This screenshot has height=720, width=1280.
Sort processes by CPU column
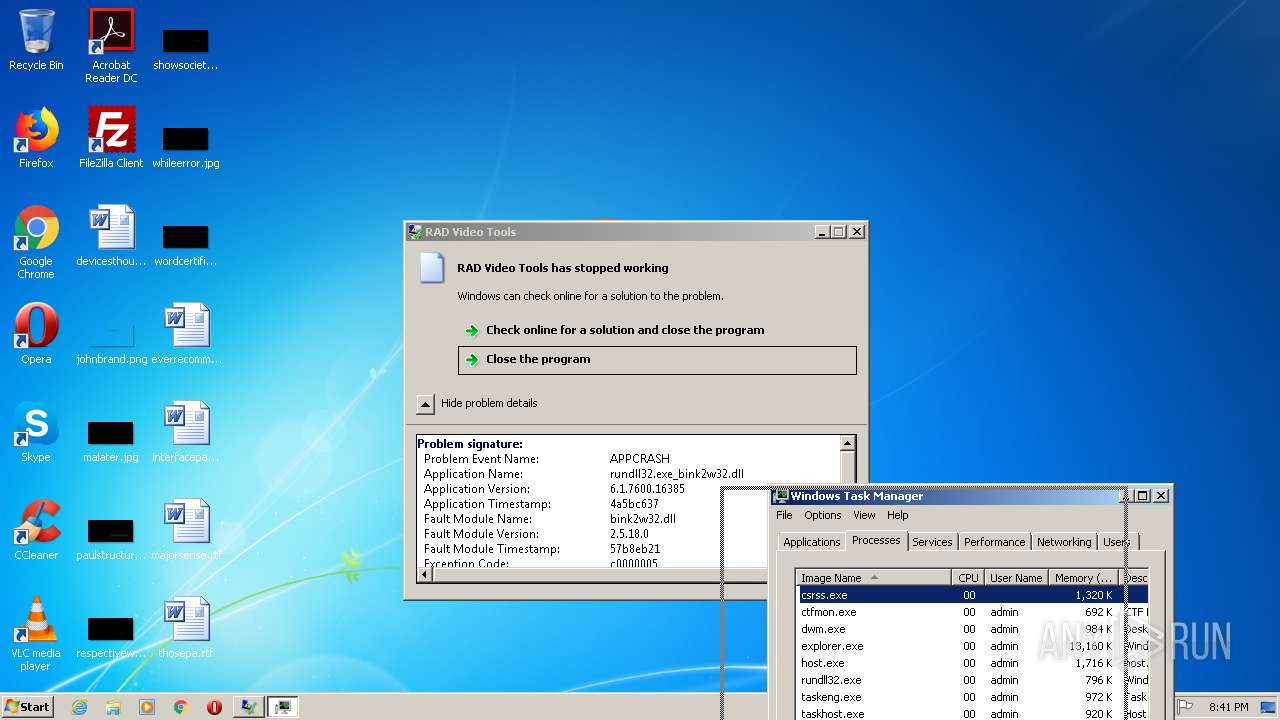pyautogui.click(x=968, y=578)
